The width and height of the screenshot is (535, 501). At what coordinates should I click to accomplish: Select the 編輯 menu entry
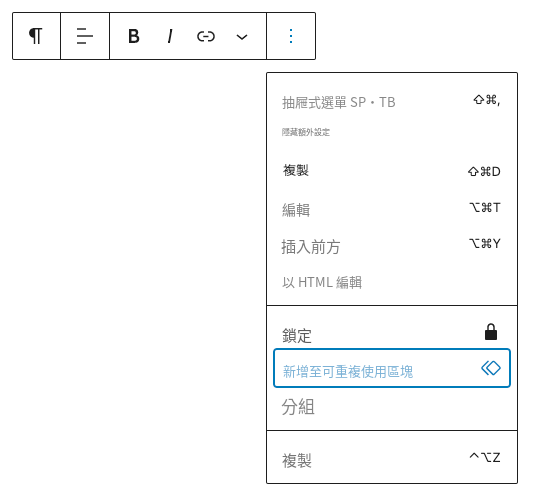pyautogui.click(x=392, y=209)
